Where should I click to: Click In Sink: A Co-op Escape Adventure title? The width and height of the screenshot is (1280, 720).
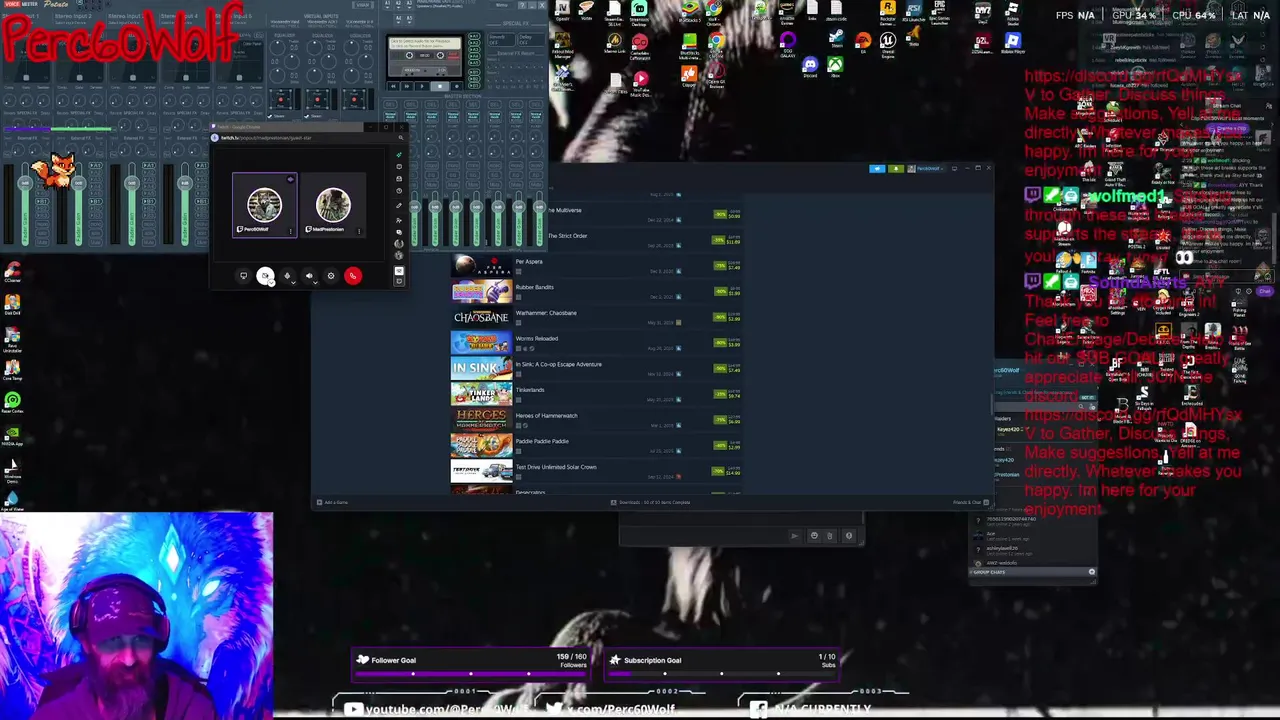[558, 364]
